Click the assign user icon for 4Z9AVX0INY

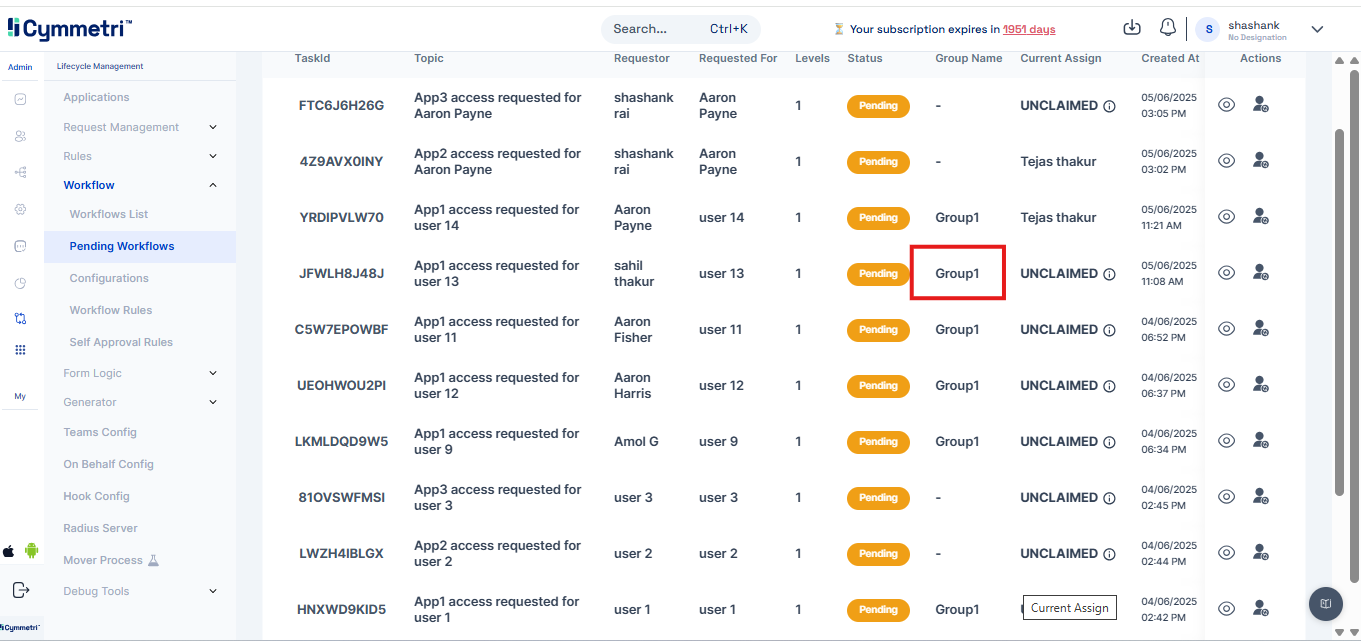[x=1260, y=161]
